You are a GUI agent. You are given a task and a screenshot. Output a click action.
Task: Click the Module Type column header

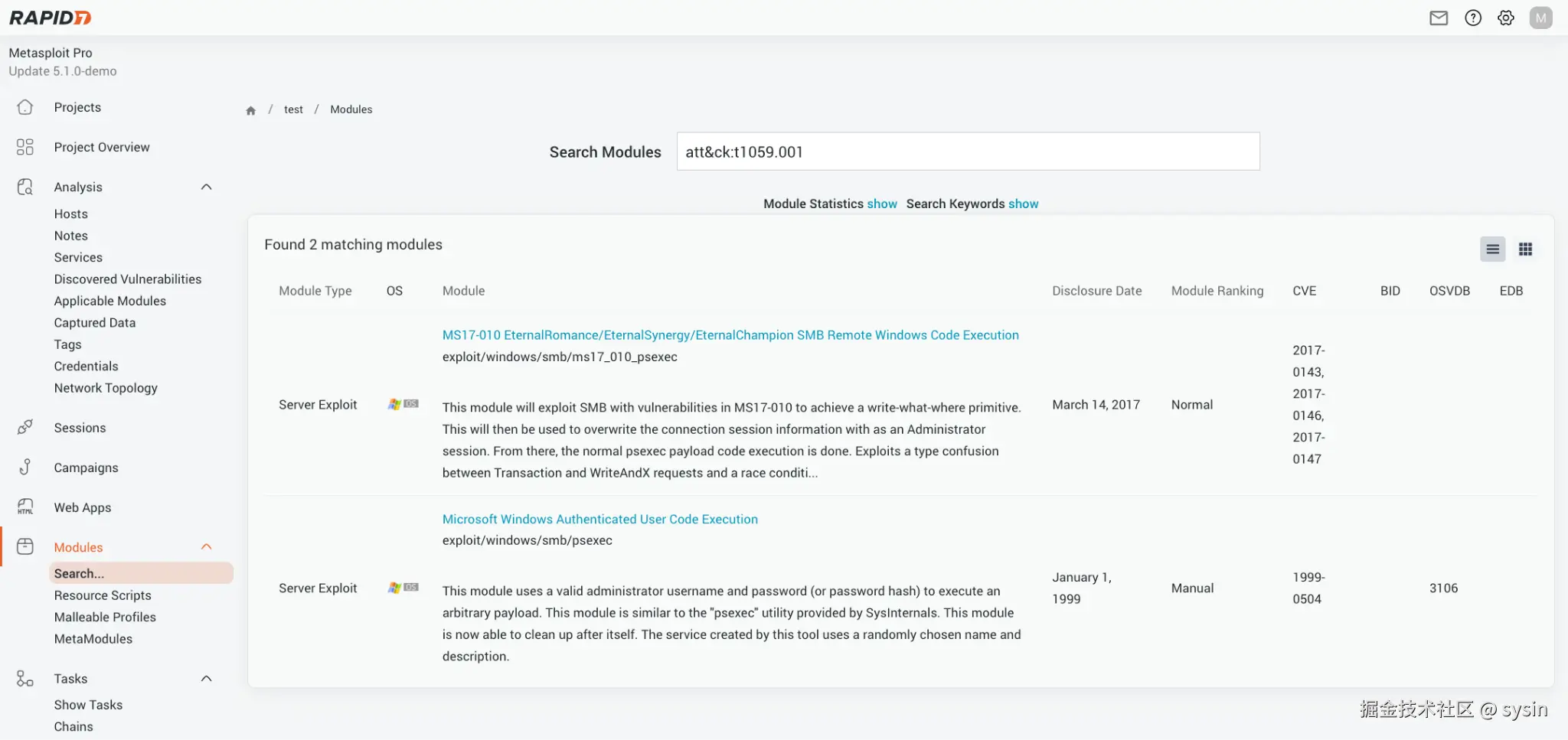pos(315,291)
